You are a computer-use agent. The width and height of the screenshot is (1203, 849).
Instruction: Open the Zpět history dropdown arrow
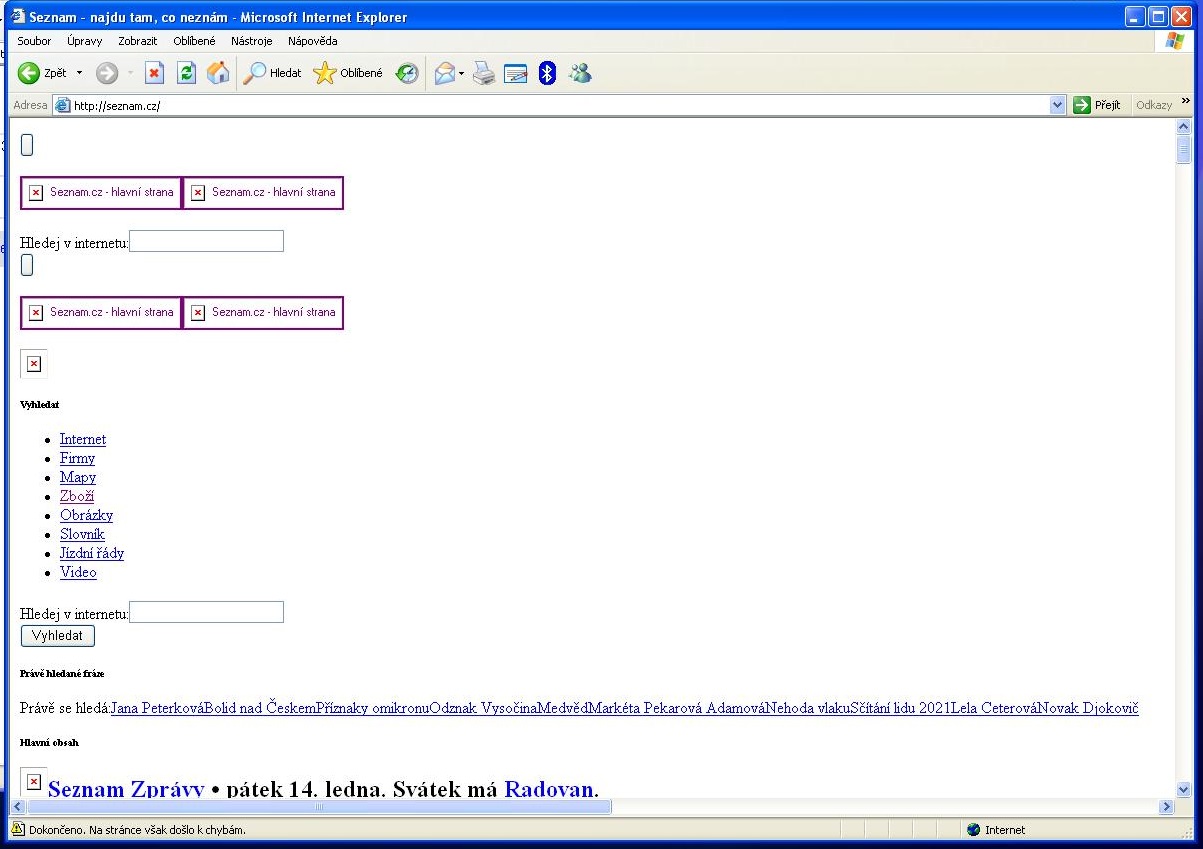tap(79, 73)
